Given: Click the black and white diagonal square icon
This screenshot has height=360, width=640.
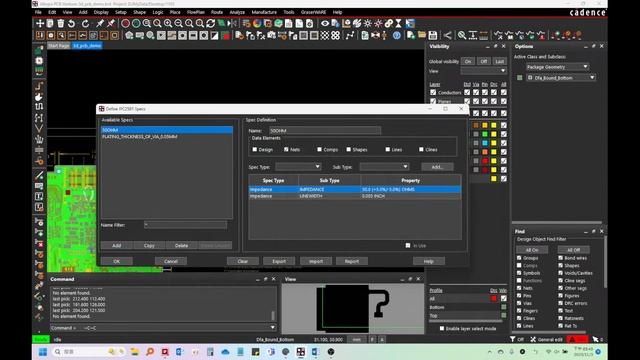Looking at the screenshot, I should 214,36.
